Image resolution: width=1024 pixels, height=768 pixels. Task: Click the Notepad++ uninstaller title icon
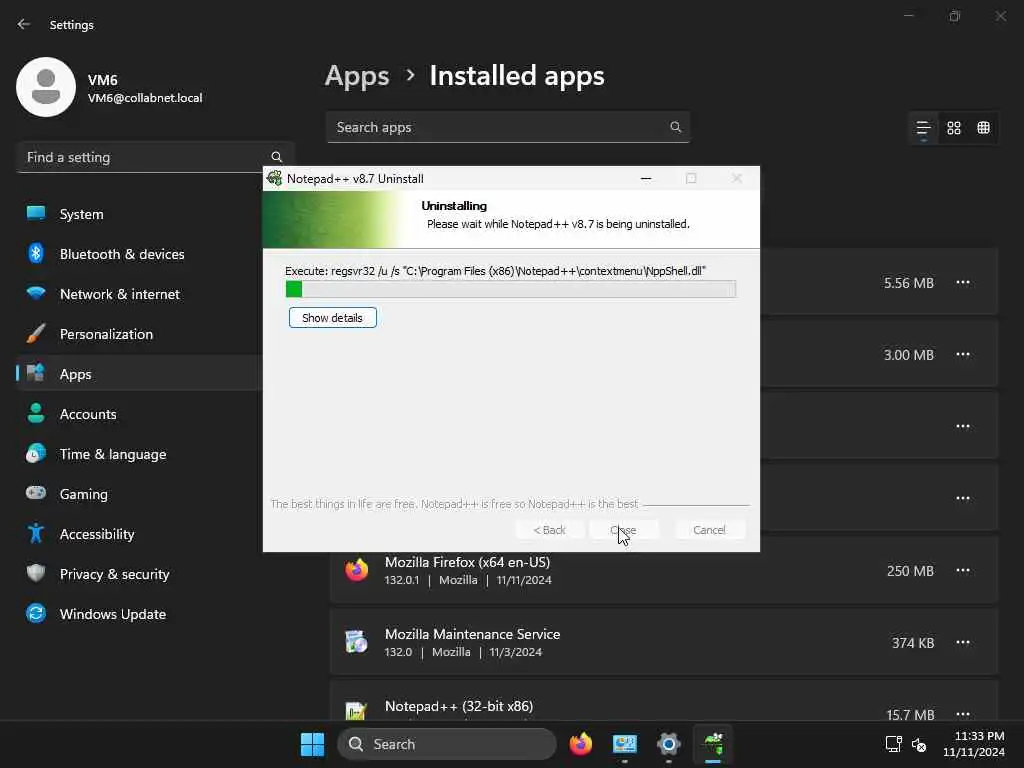[x=275, y=178]
